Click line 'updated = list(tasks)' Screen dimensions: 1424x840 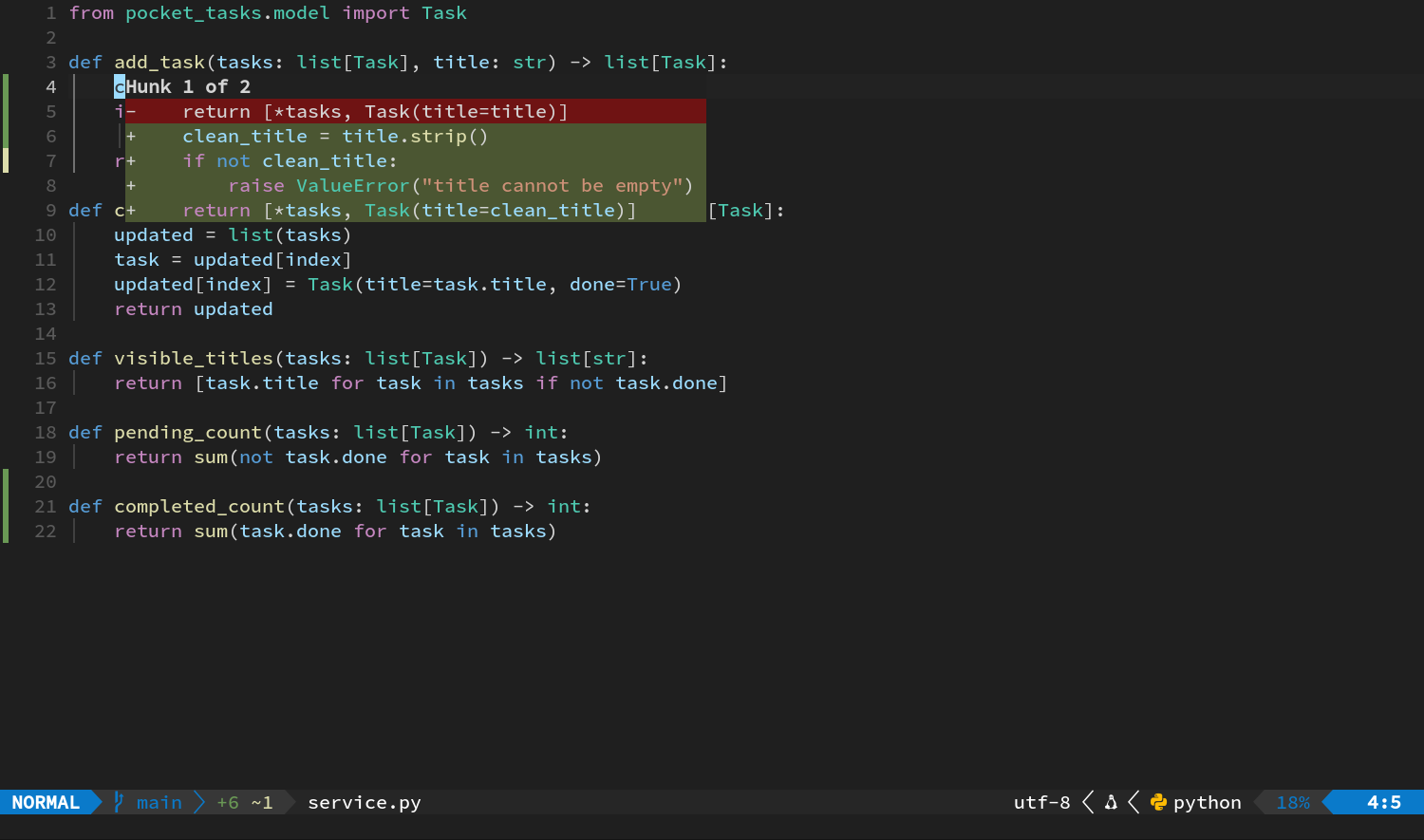[x=233, y=234]
